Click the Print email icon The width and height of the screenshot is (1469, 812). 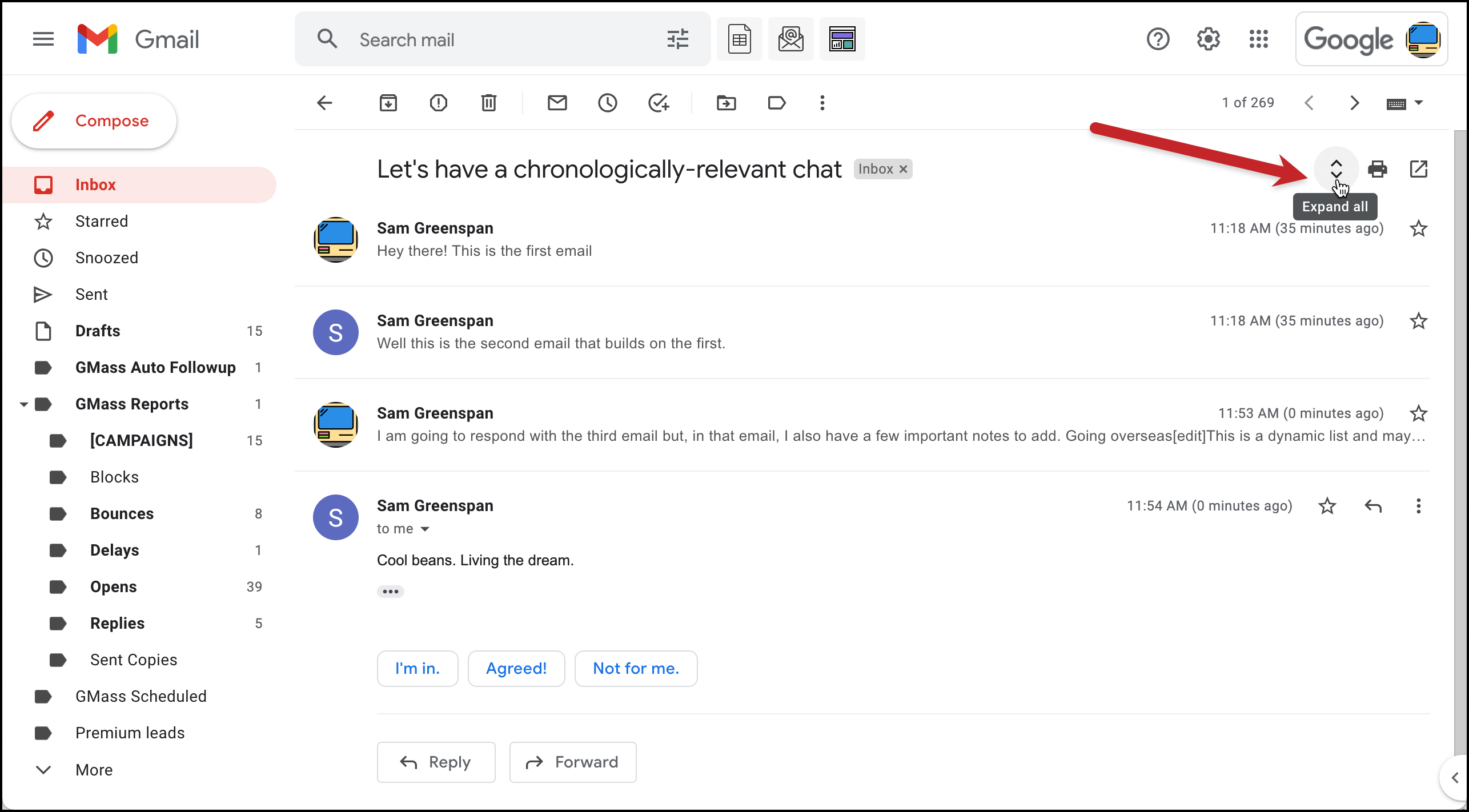click(1378, 169)
